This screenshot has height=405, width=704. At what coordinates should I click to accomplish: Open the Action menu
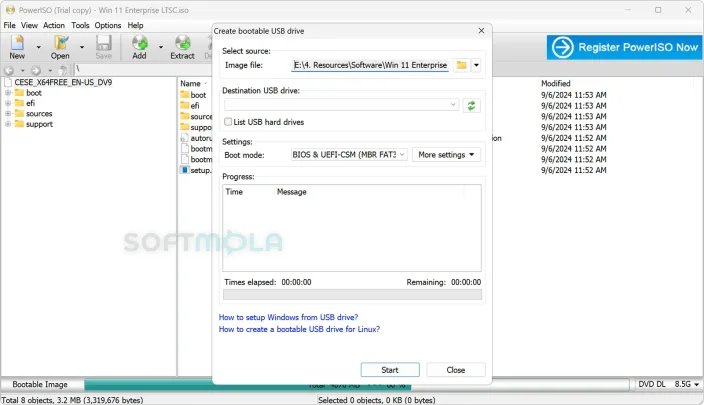click(x=54, y=25)
